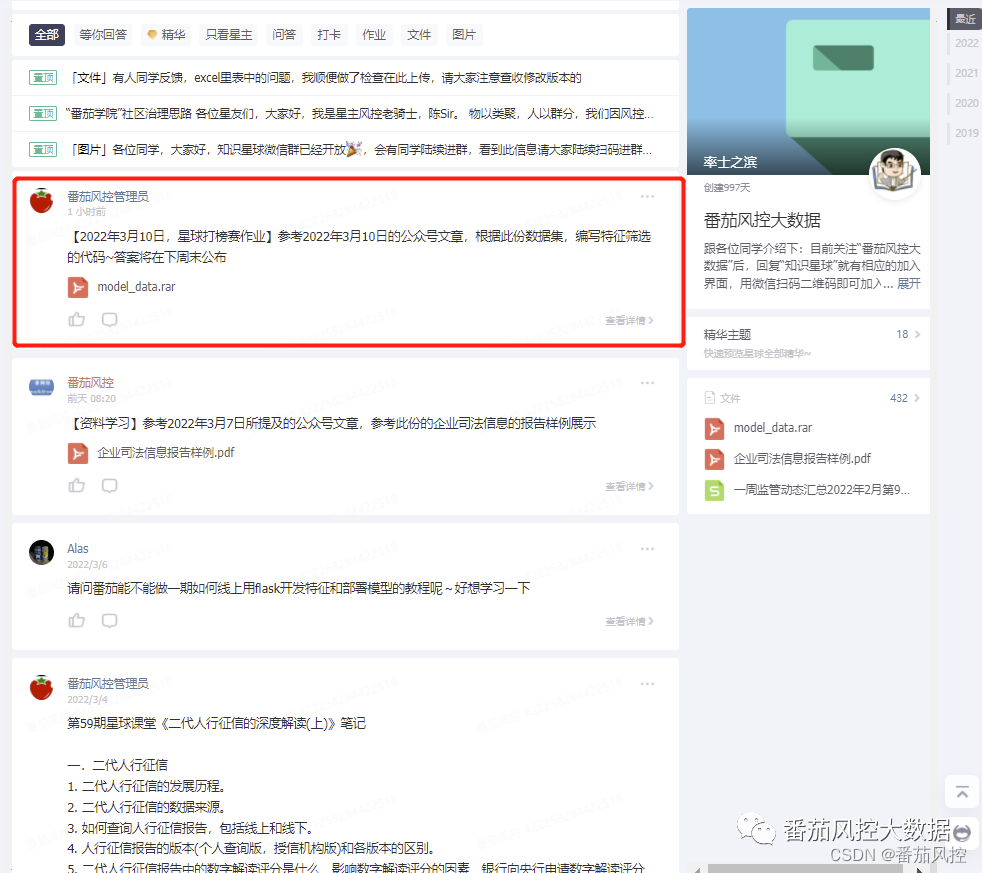Click the member avatar on the group card
Viewport: 982px width, 873px height.
(894, 171)
